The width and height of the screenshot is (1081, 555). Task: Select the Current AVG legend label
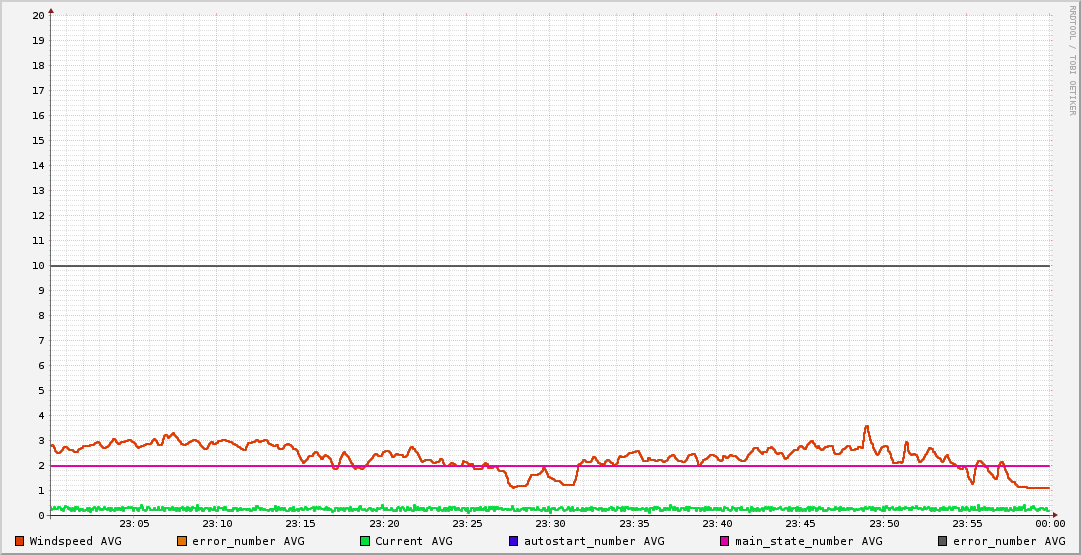click(x=413, y=541)
